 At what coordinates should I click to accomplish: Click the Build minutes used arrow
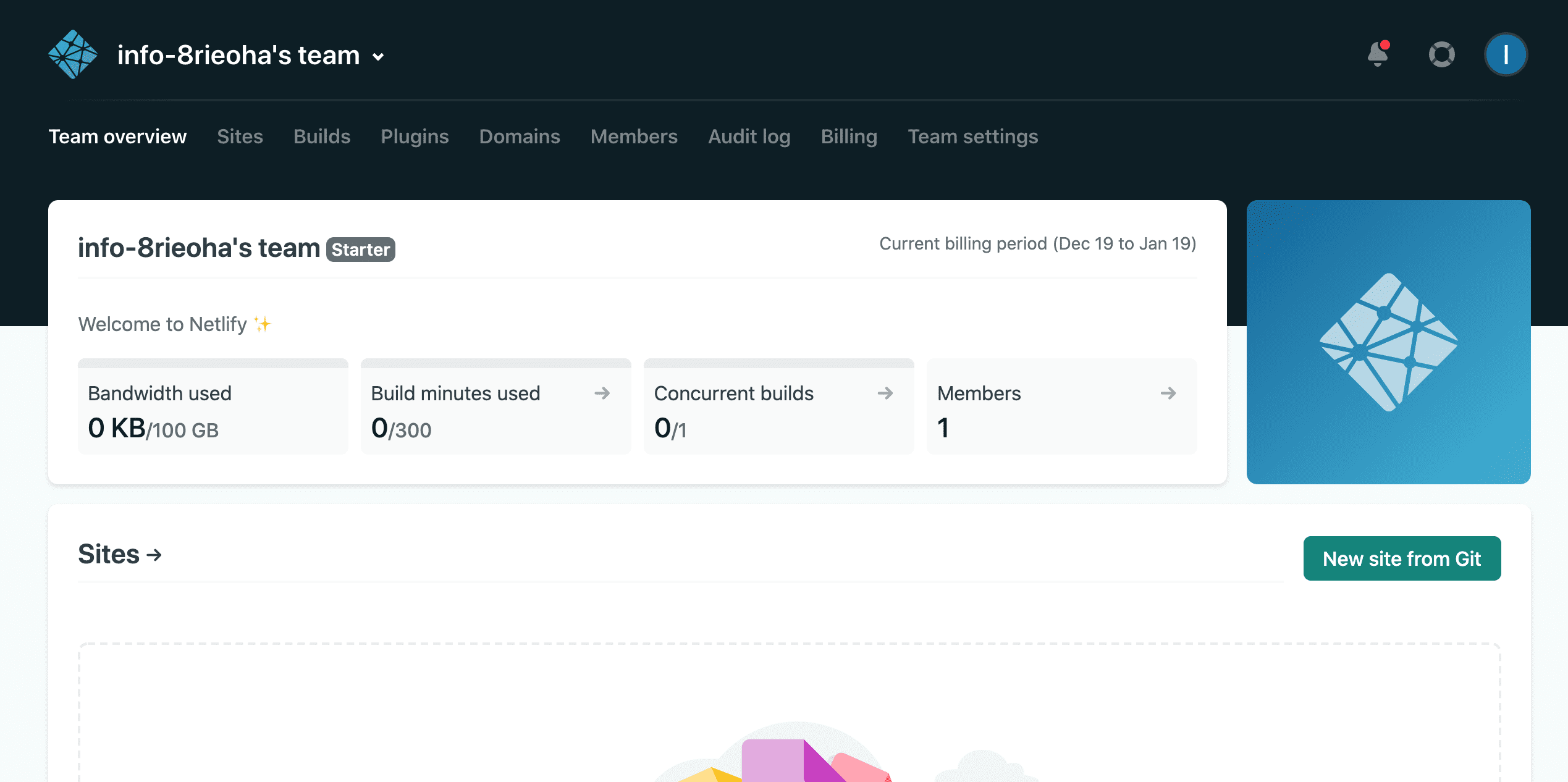(x=602, y=393)
